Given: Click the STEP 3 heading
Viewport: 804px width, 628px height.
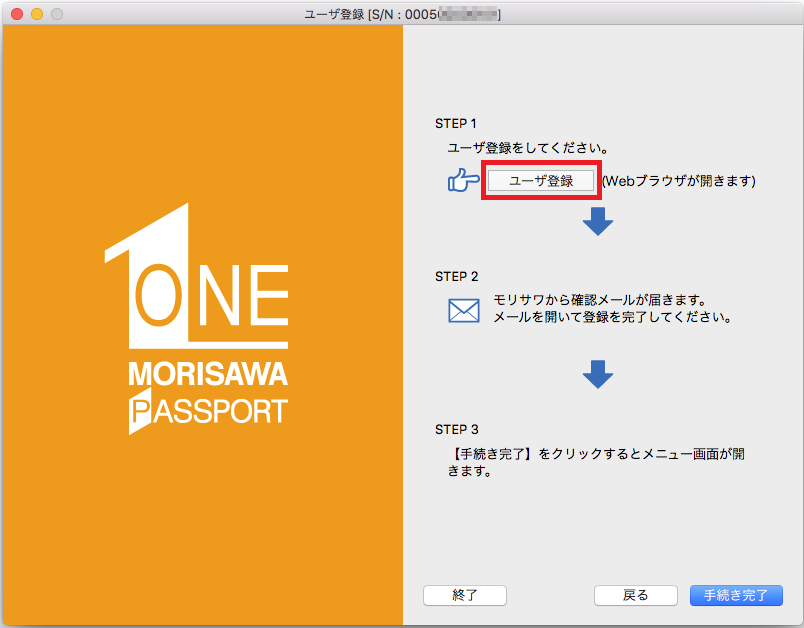Looking at the screenshot, I should click(x=457, y=430).
